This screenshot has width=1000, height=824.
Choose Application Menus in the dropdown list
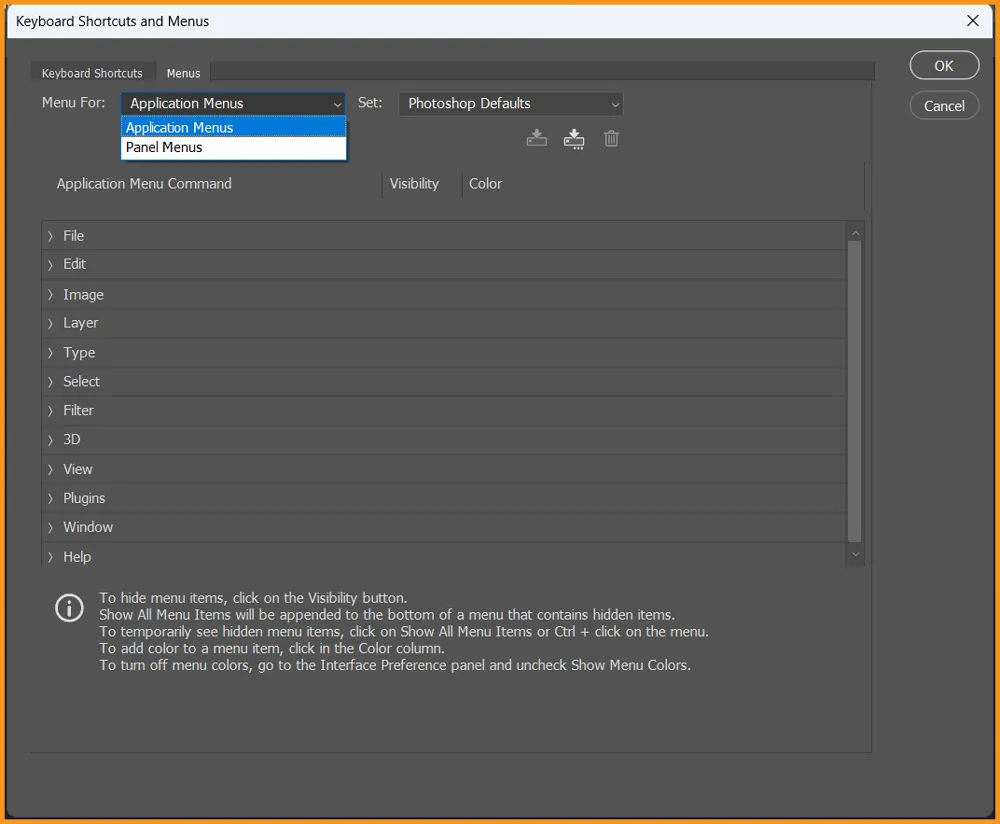click(180, 128)
